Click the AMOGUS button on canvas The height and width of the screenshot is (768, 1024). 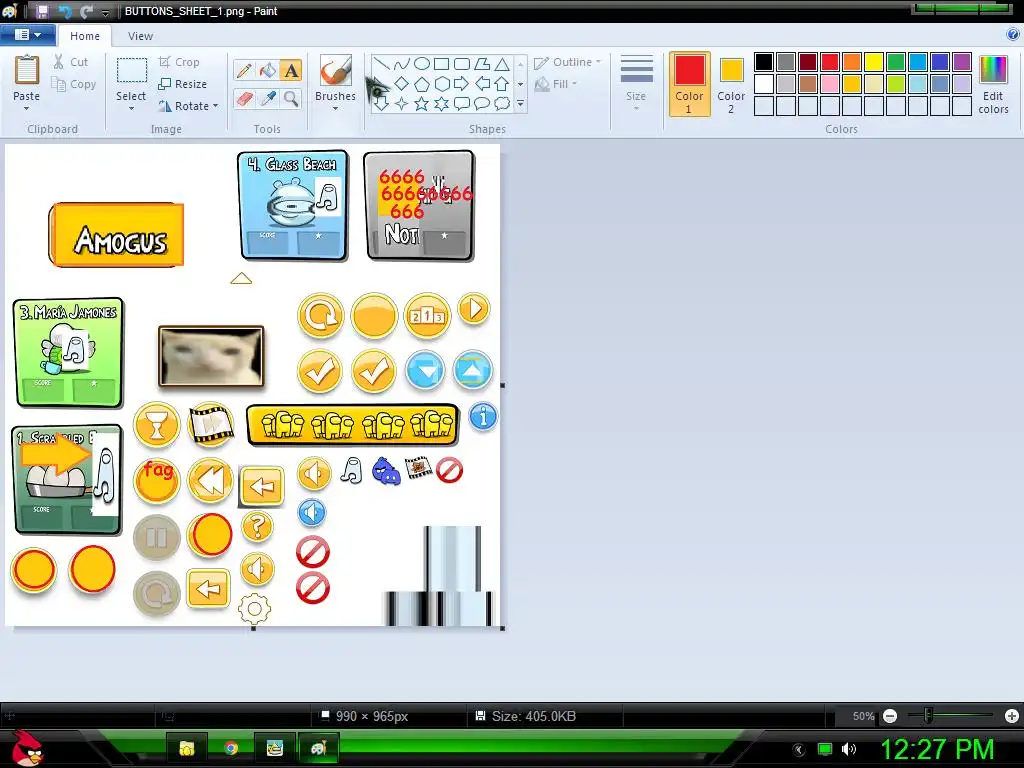click(x=117, y=235)
